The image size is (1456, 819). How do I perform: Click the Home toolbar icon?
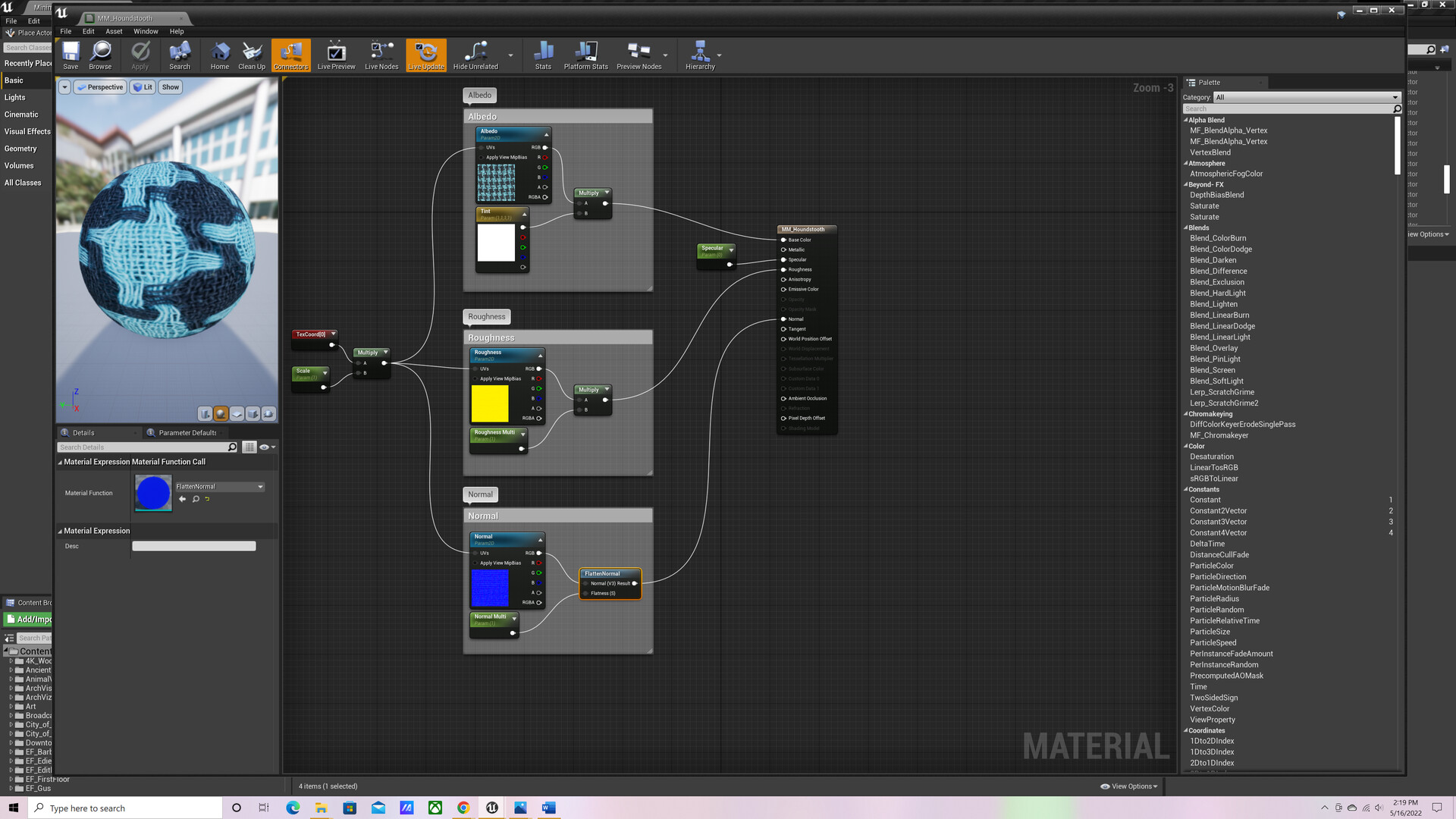pyautogui.click(x=220, y=55)
